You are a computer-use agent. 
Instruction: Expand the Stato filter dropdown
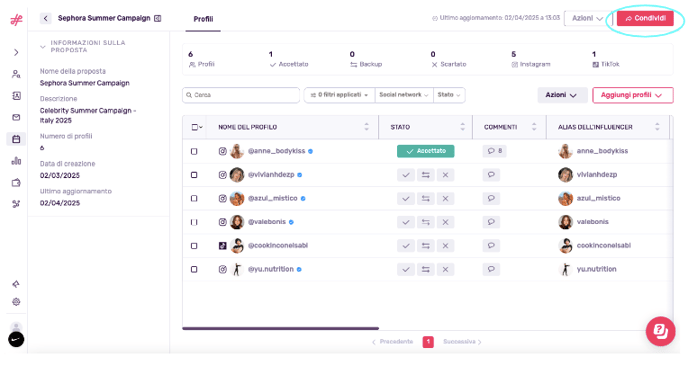point(449,95)
